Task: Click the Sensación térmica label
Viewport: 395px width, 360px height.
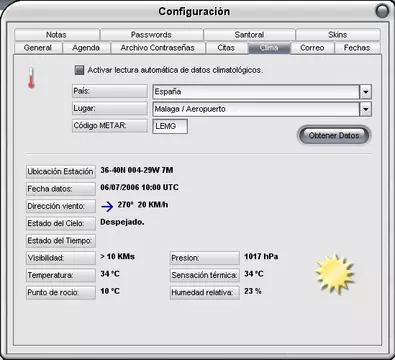Action: coord(205,275)
